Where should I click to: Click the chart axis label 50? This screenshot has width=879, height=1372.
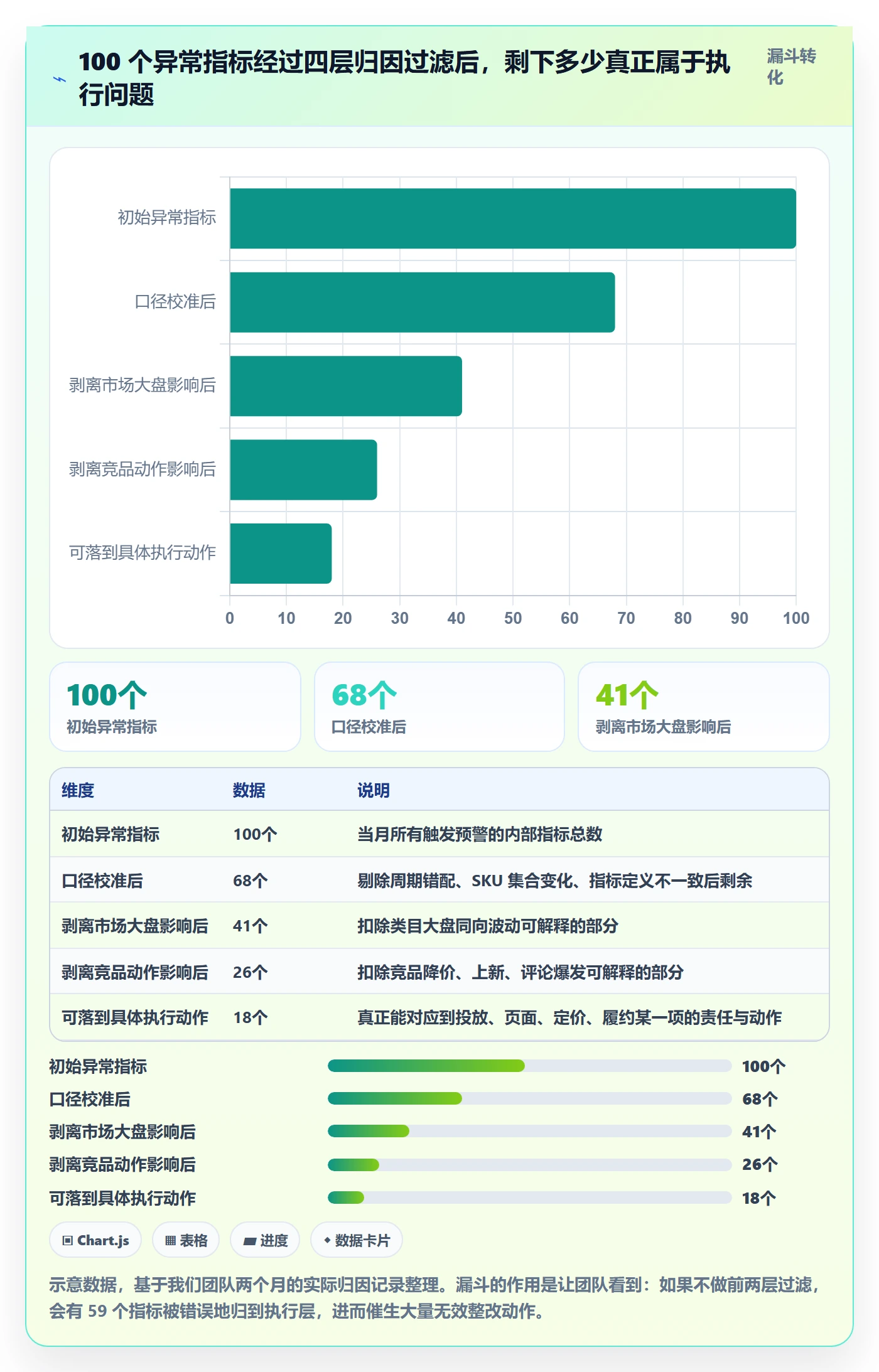[513, 618]
